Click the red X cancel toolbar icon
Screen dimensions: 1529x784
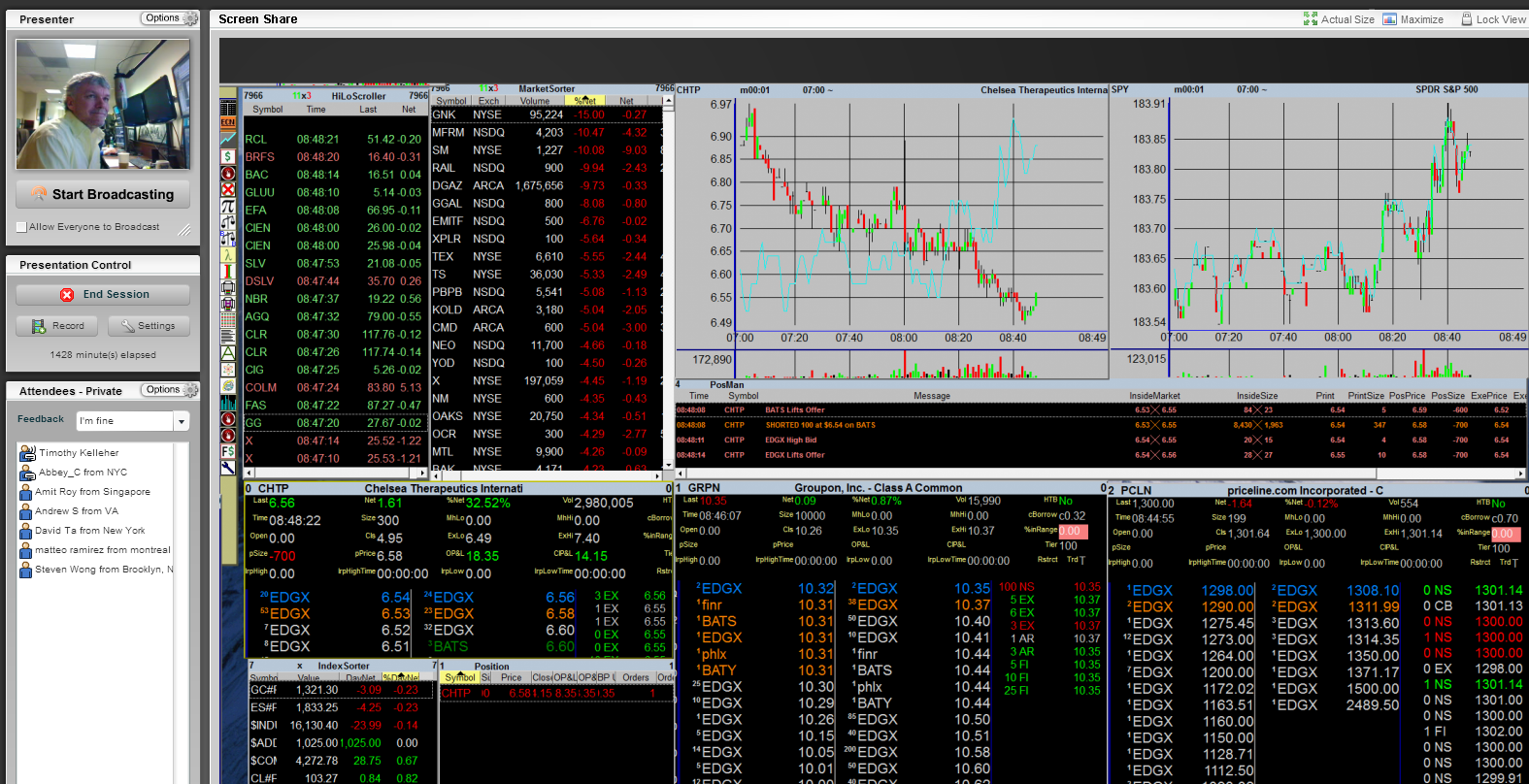tap(228, 190)
